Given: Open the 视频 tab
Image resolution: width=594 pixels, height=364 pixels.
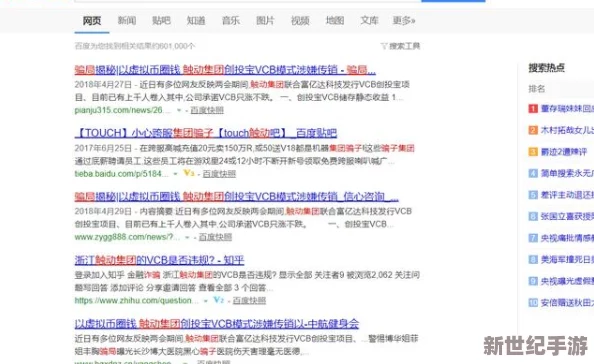Looking at the screenshot, I should coord(300,20).
